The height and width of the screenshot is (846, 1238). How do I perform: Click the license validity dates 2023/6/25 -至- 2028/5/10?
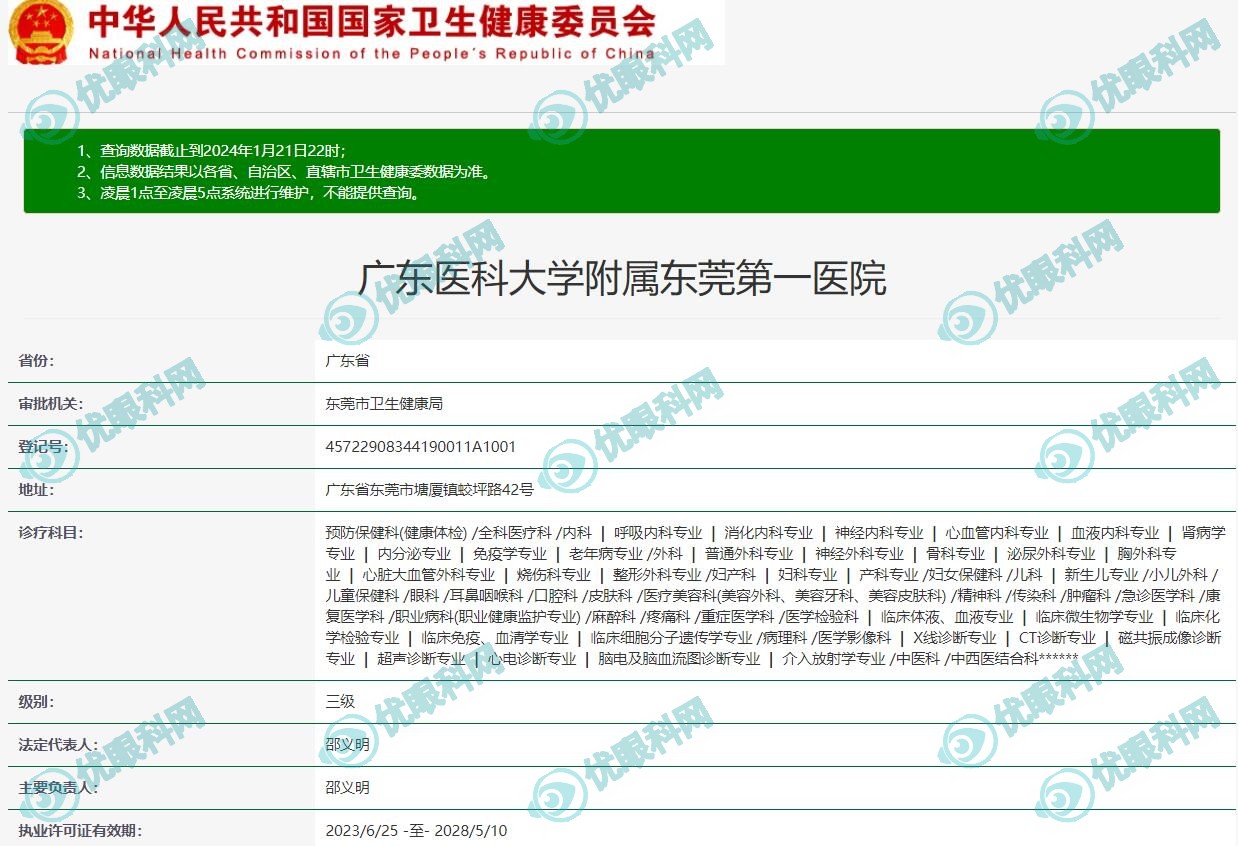(416, 831)
